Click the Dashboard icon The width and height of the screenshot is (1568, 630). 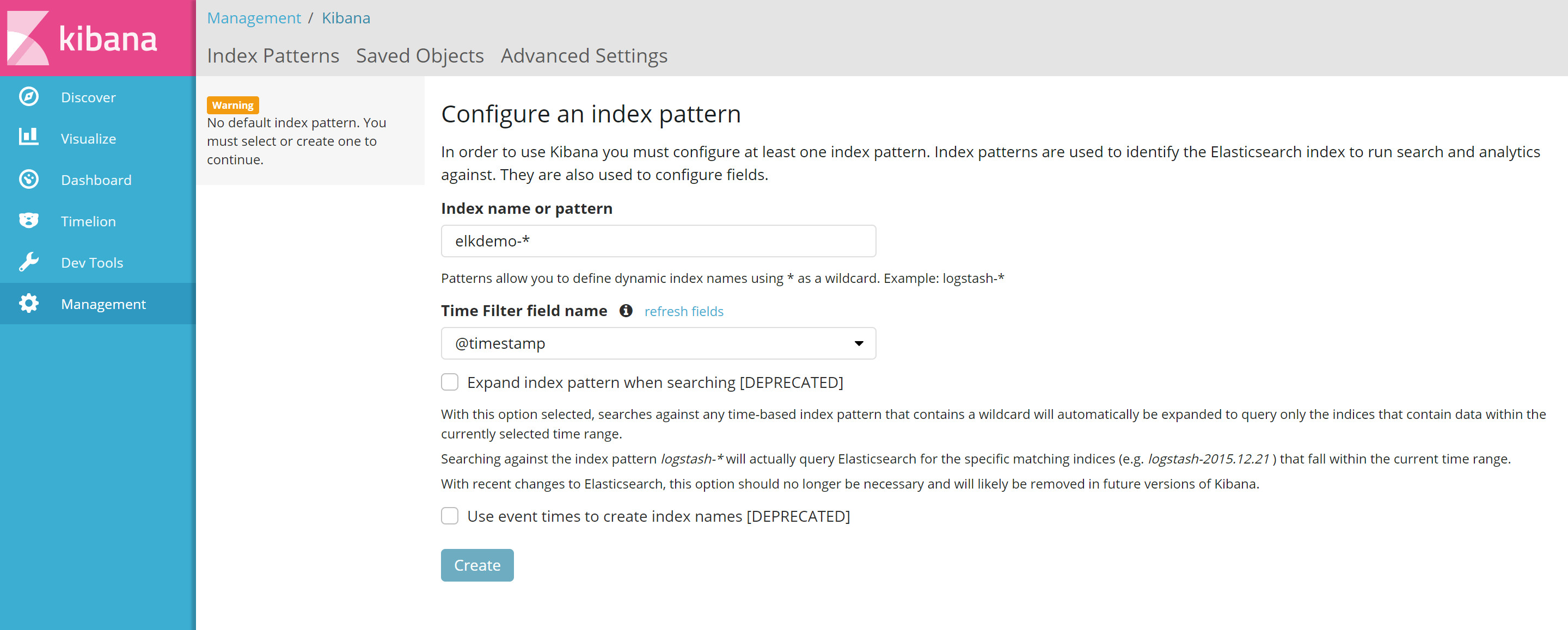click(x=29, y=180)
